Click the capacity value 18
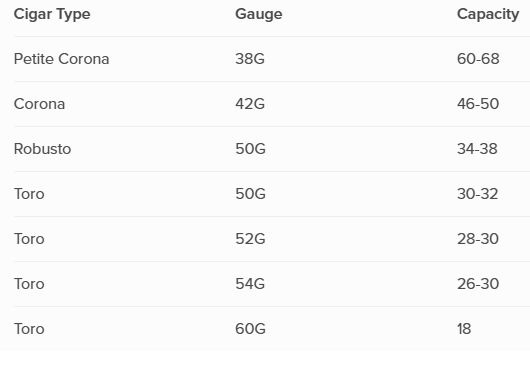This screenshot has height=392, width=530. (x=464, y=329)
